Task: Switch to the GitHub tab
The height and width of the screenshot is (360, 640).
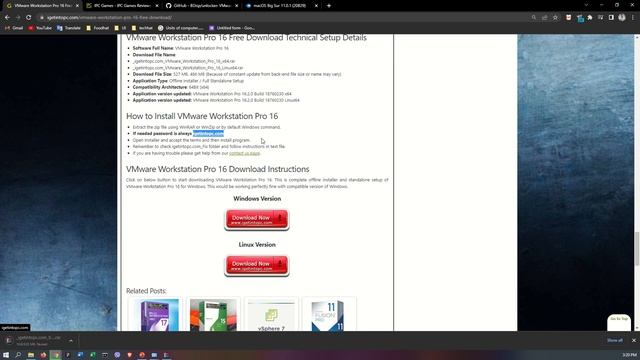Action: (202, 6)
